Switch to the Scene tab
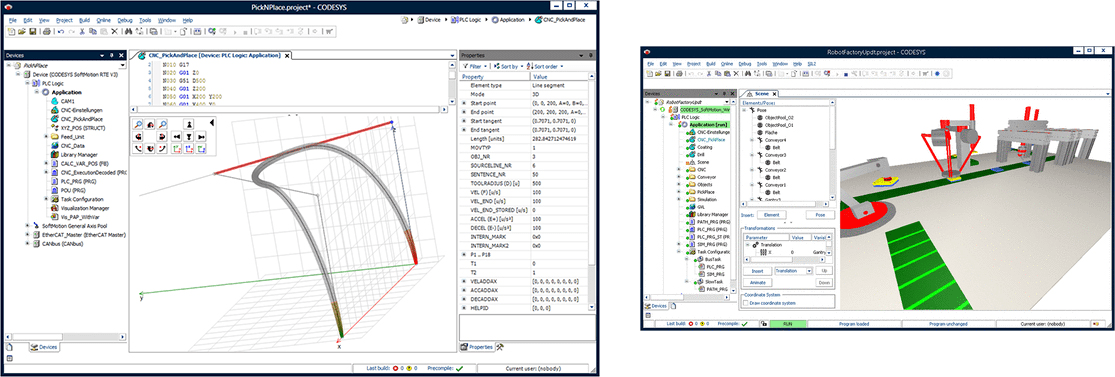The image size is (1115, 377). coord(762,93)
